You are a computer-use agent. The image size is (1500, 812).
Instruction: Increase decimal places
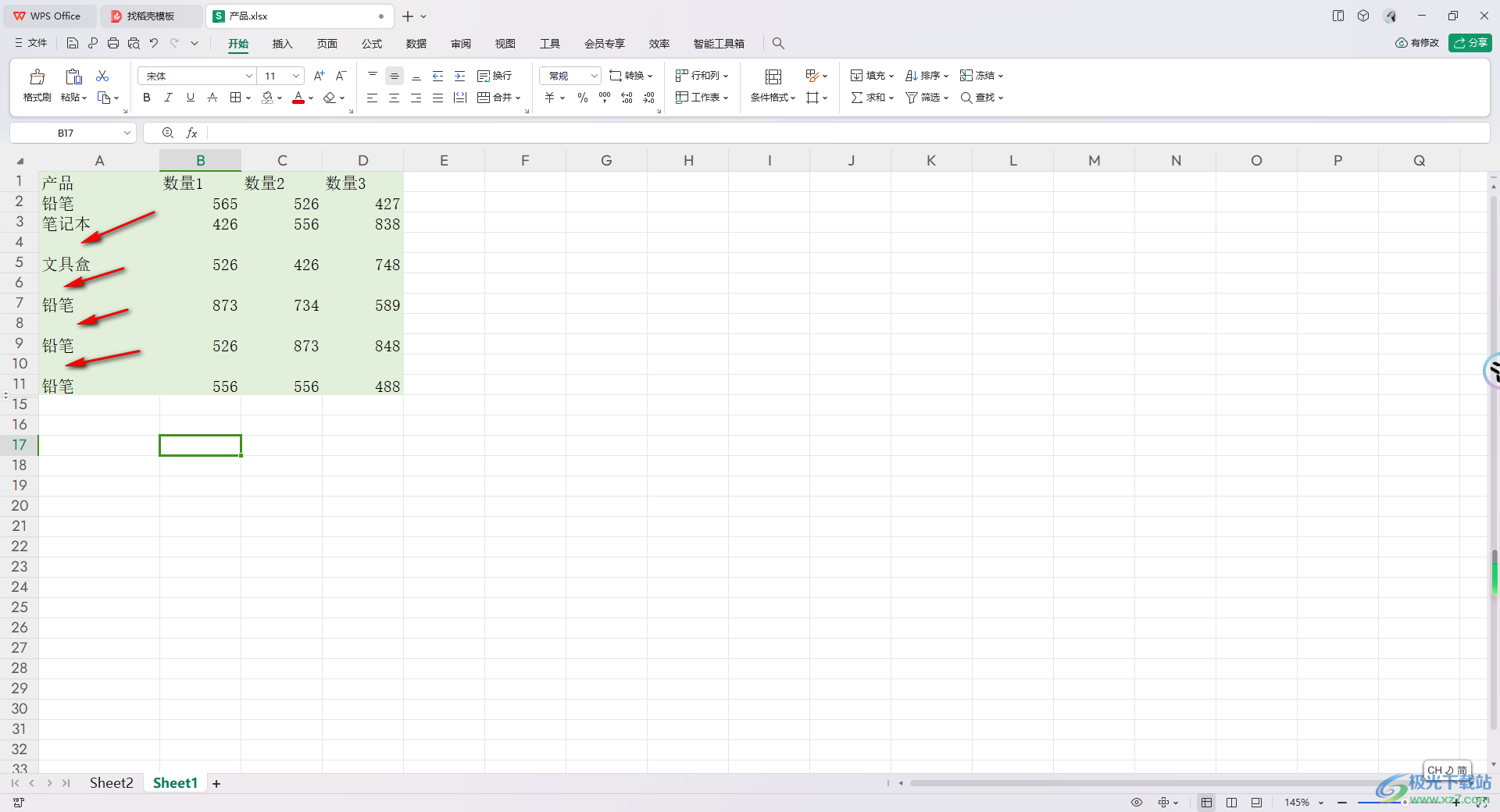(x=627, y=98)
